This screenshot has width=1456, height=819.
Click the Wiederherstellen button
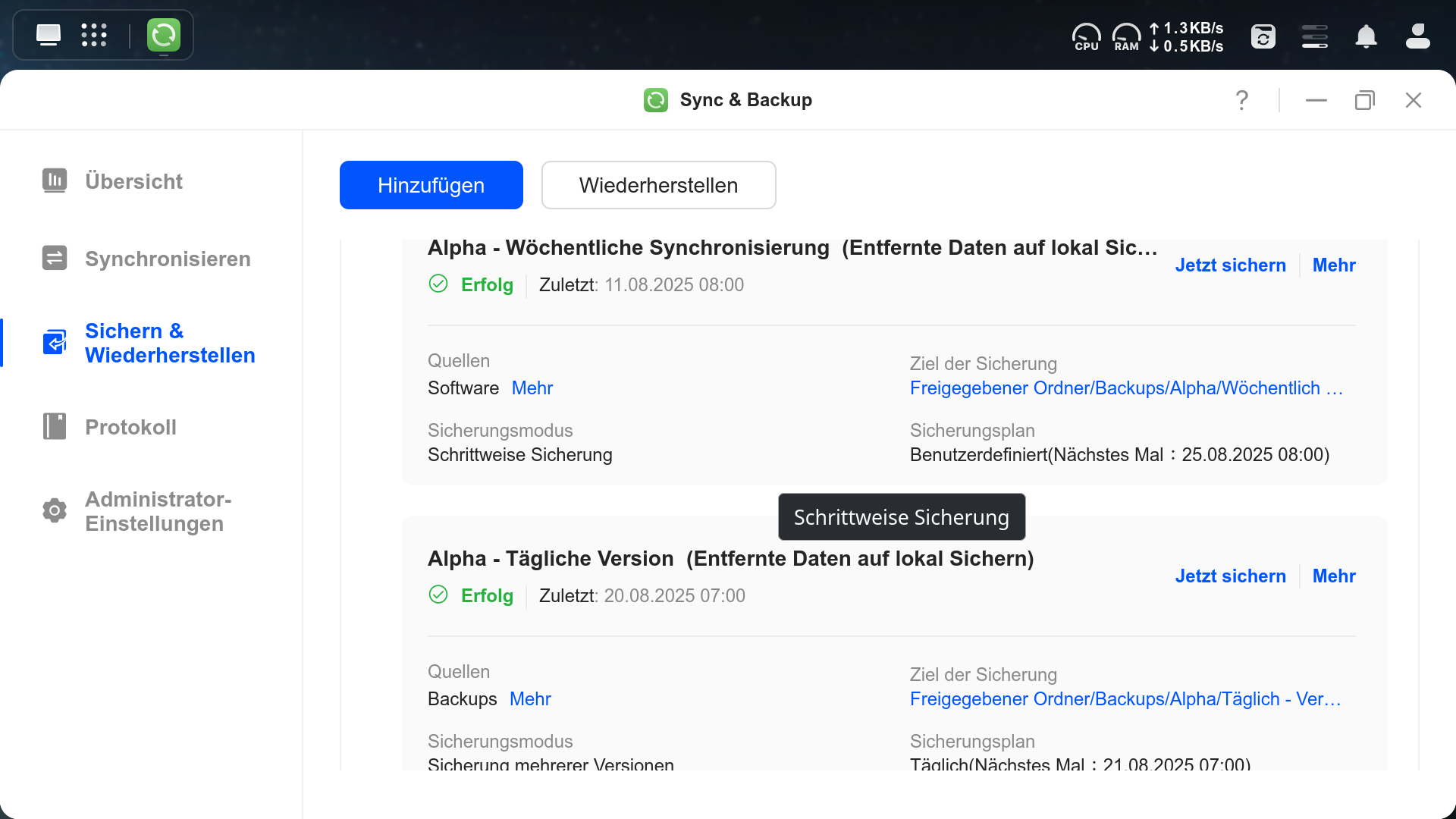[x=658, y=185]
